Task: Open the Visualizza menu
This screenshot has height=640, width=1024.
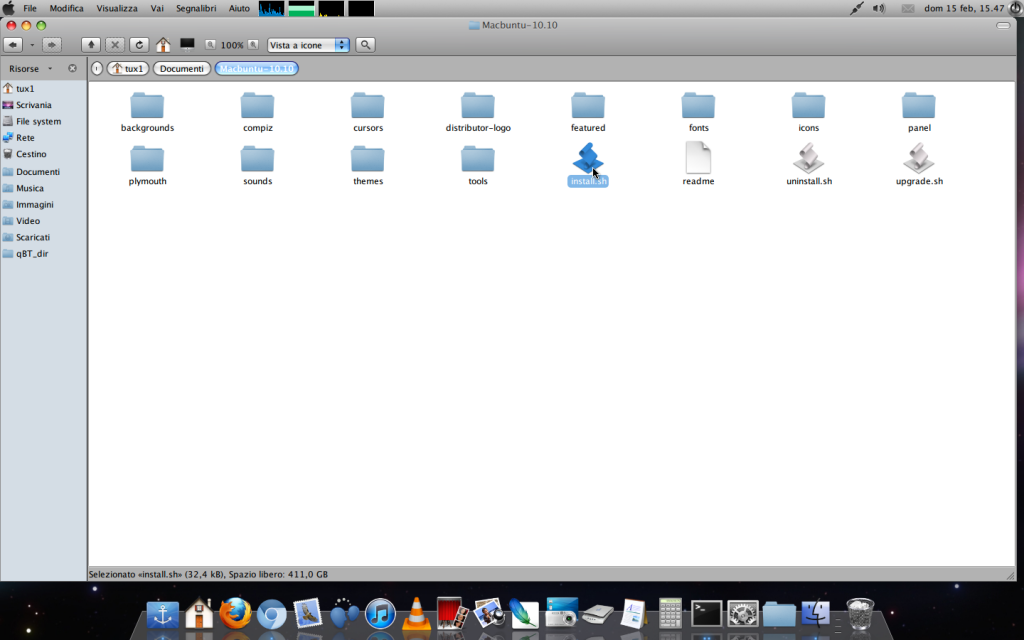Action: coord(117,8)
